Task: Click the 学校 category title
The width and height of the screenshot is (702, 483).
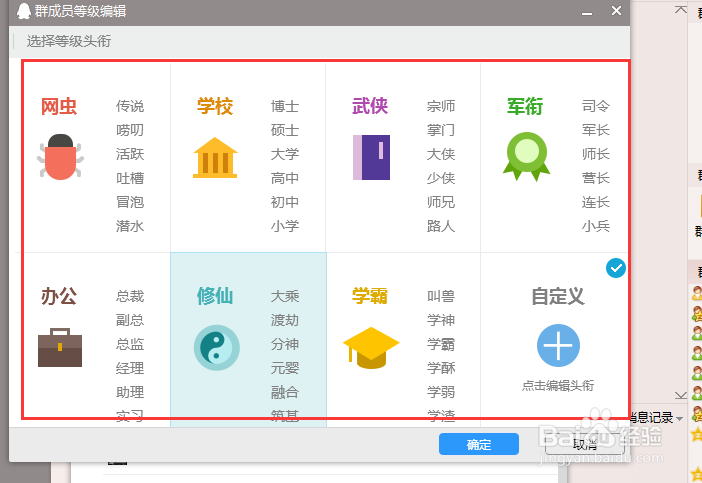Action: pos(215,107)
